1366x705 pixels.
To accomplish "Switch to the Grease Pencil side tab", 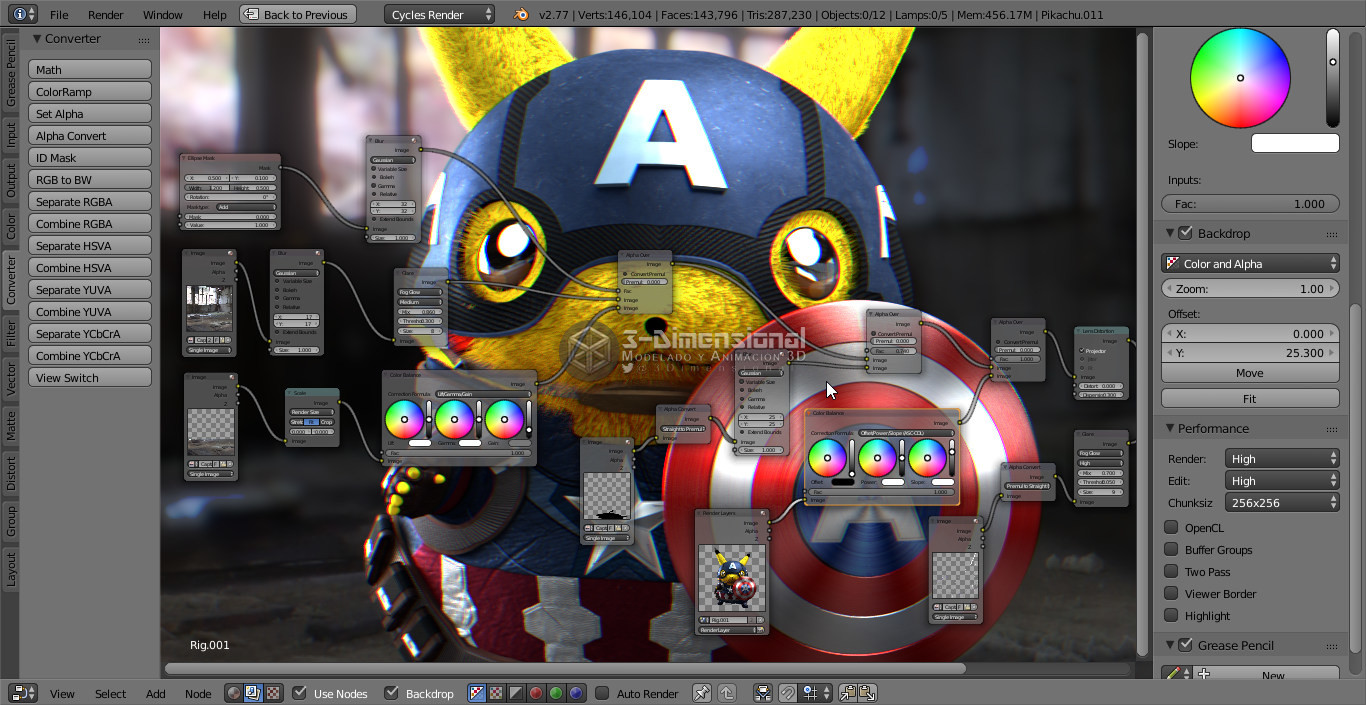I will pyautogui.click(x=11, y=73).
